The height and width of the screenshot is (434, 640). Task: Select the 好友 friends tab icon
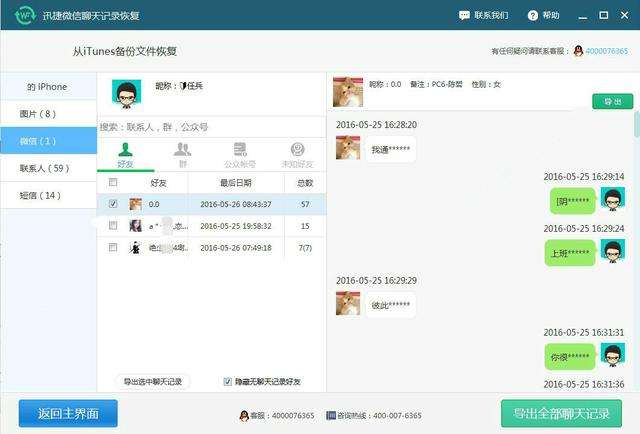point(125,150)
